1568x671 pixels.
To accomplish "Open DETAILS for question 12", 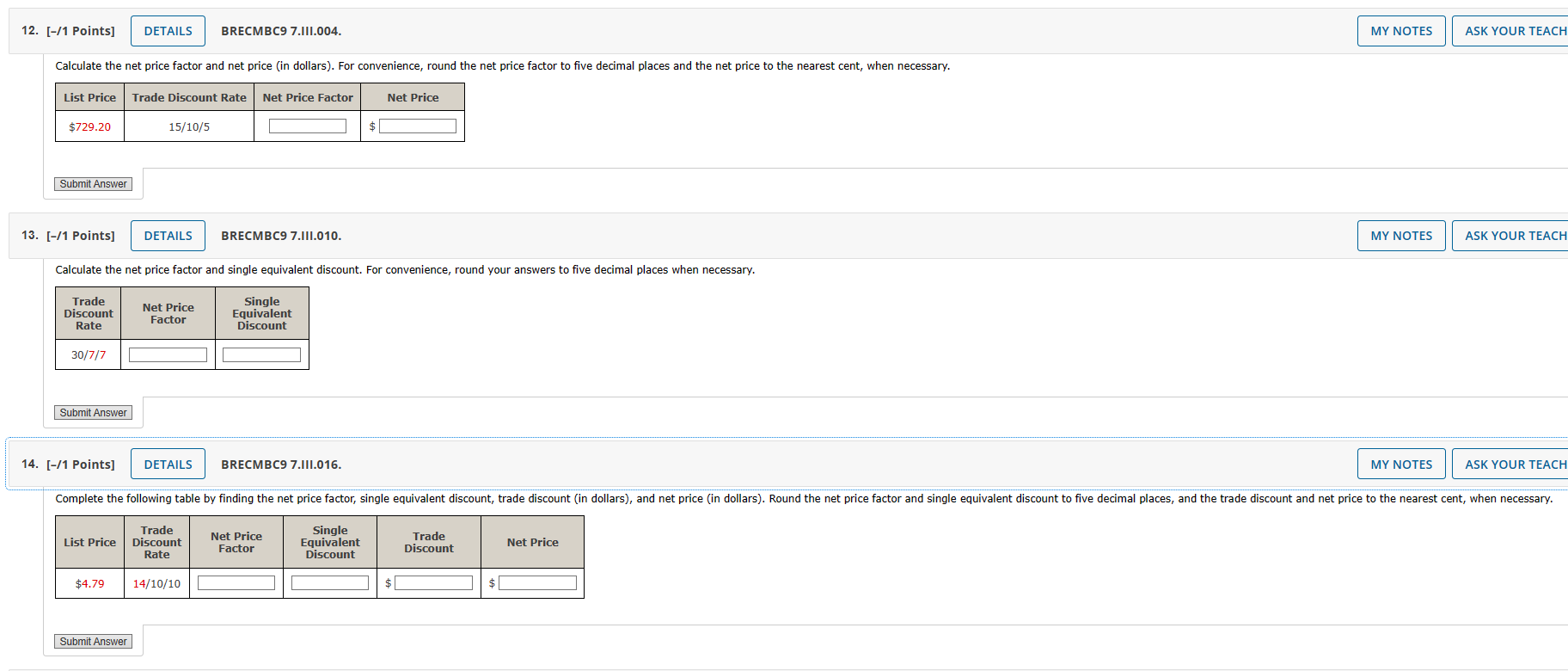I will point(167,30).
